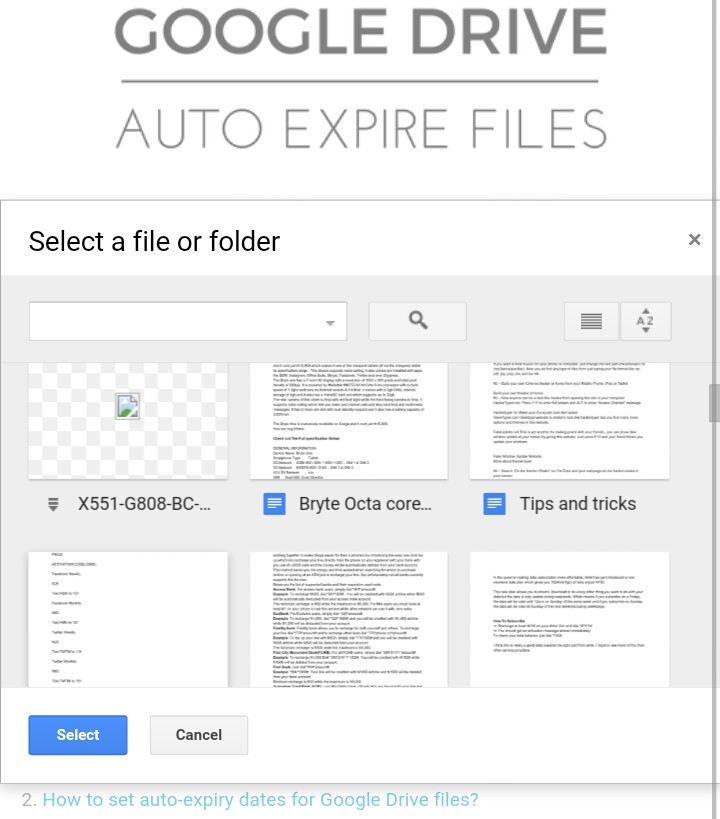Select the Bryte Octa core document thumbnail
Viewport: 720px width, 819px height.
point(349,420)
